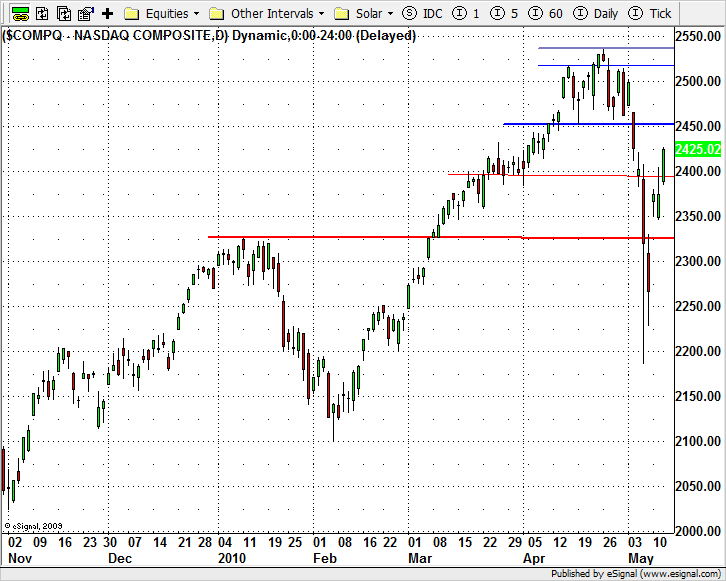Click the 2100.00 price axis label

click(x=698, y=441)
